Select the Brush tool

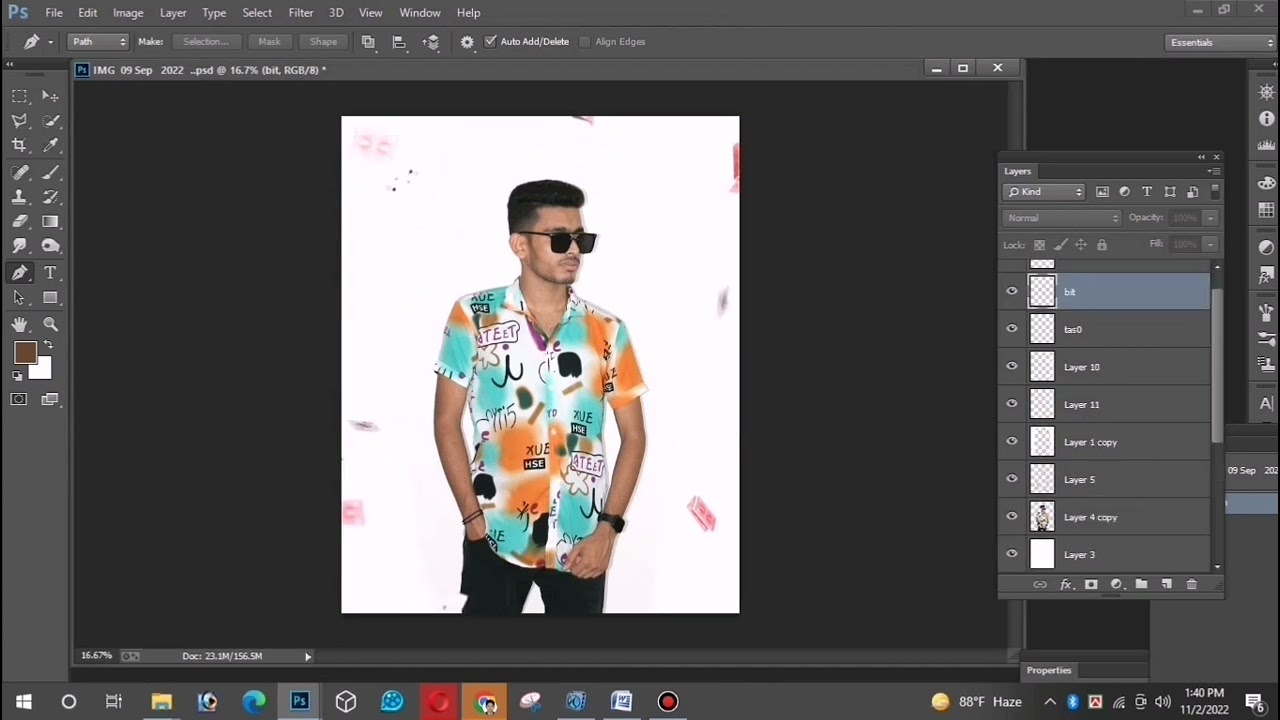(50, 172)
